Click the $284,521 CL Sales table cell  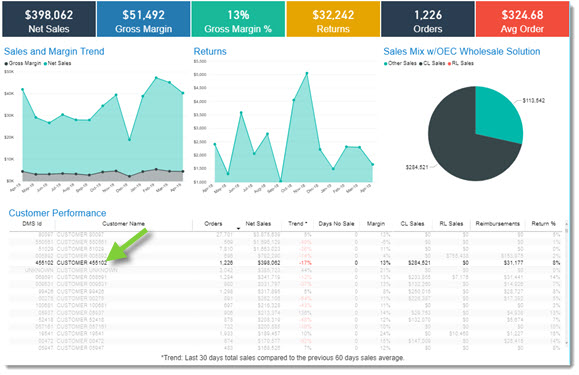point(419,263)
